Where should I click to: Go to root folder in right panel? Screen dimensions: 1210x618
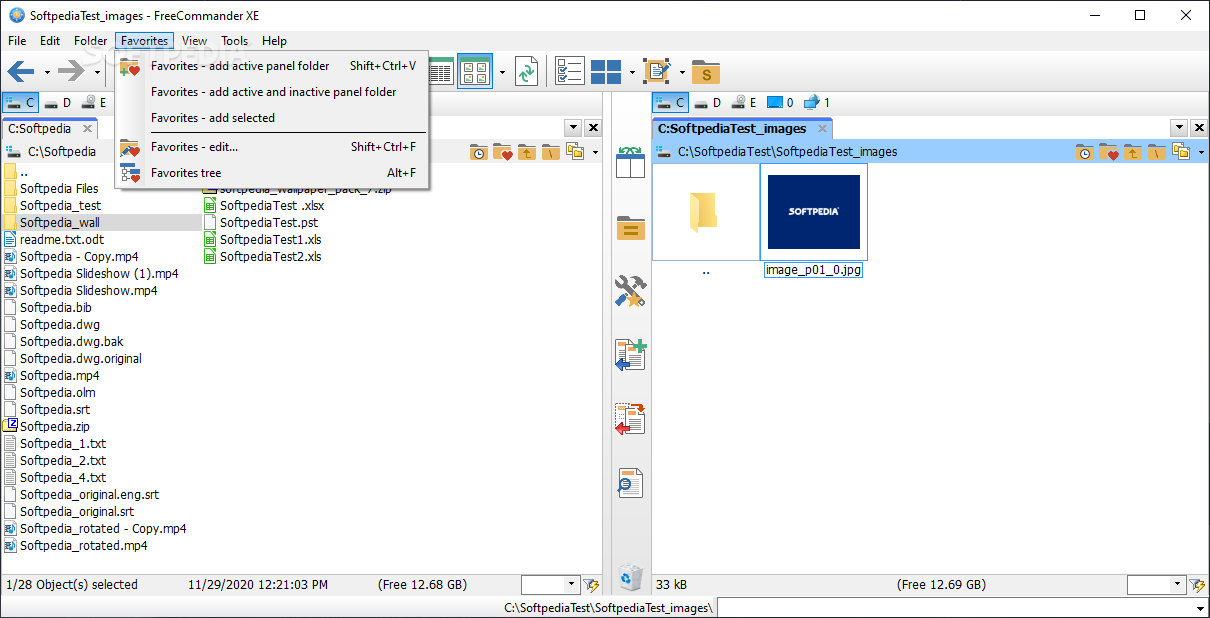(x=1157, y=152)
